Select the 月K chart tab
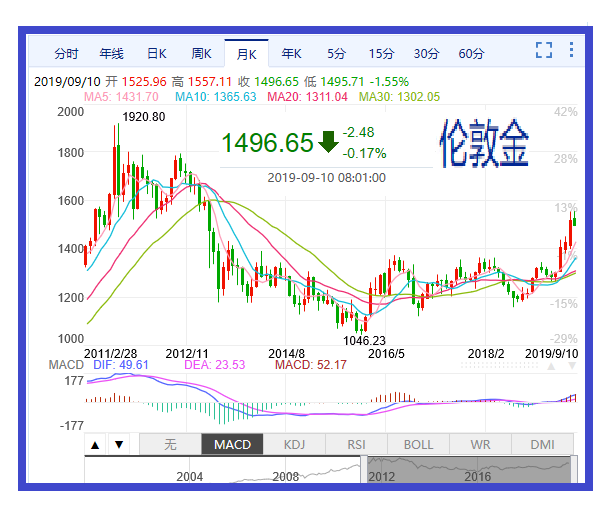611x518 pixels. 247,54
